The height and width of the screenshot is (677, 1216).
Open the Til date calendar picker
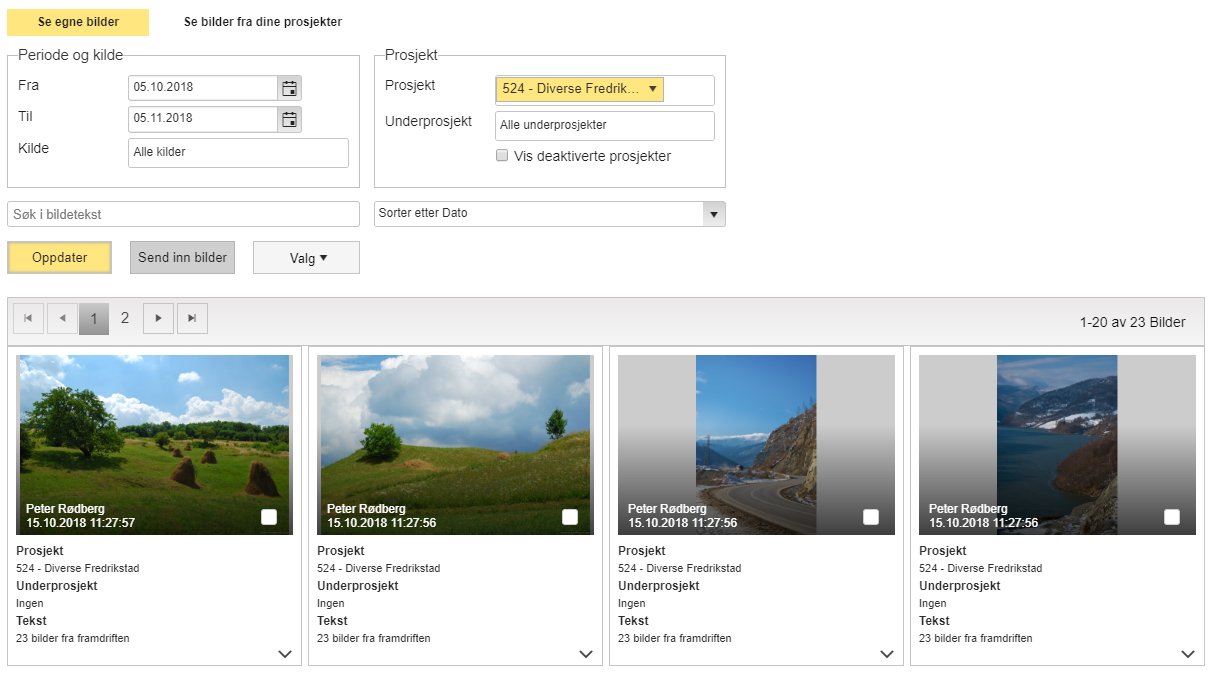click(289, 120)
